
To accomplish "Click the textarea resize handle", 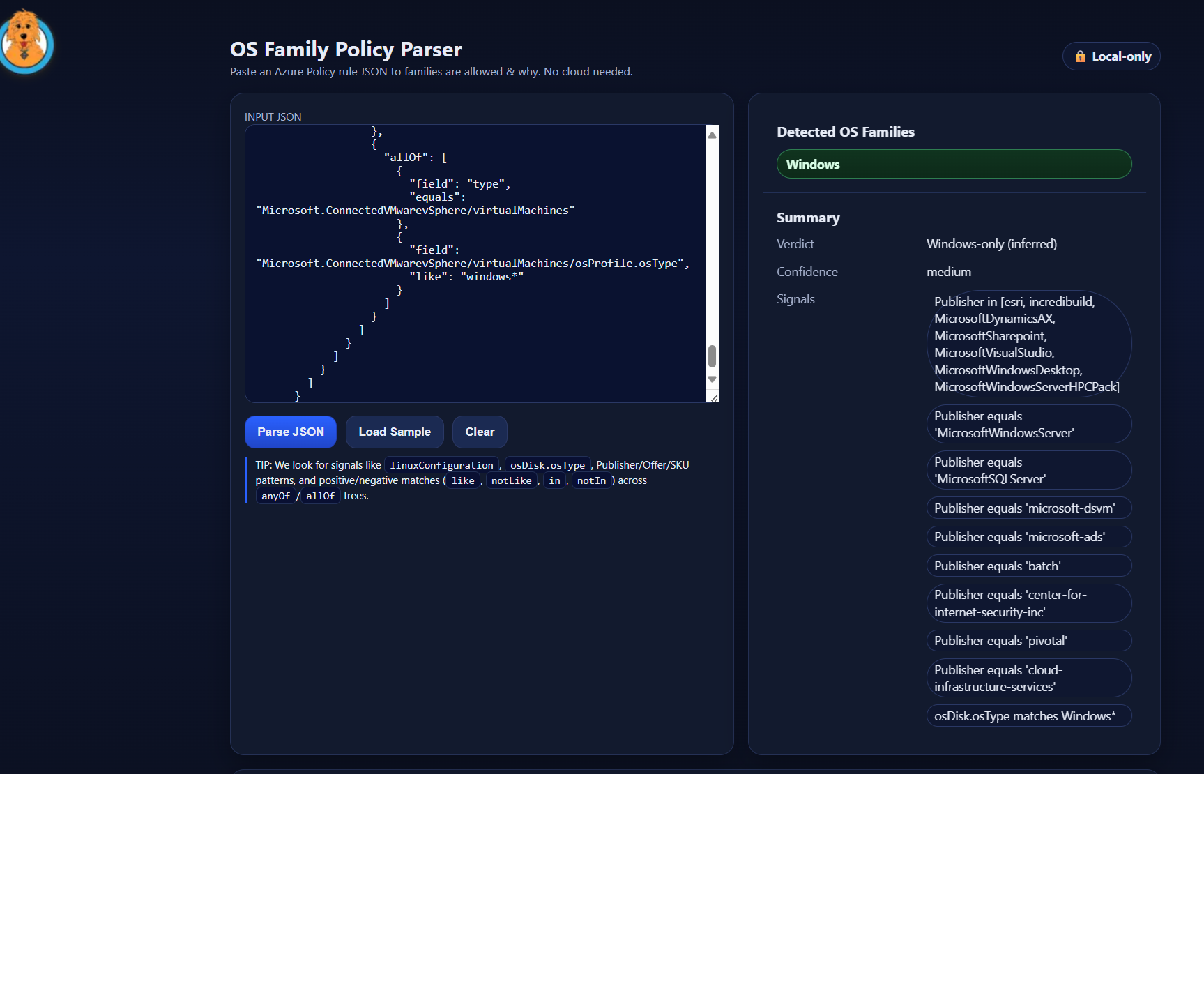I will click(714, 397).
